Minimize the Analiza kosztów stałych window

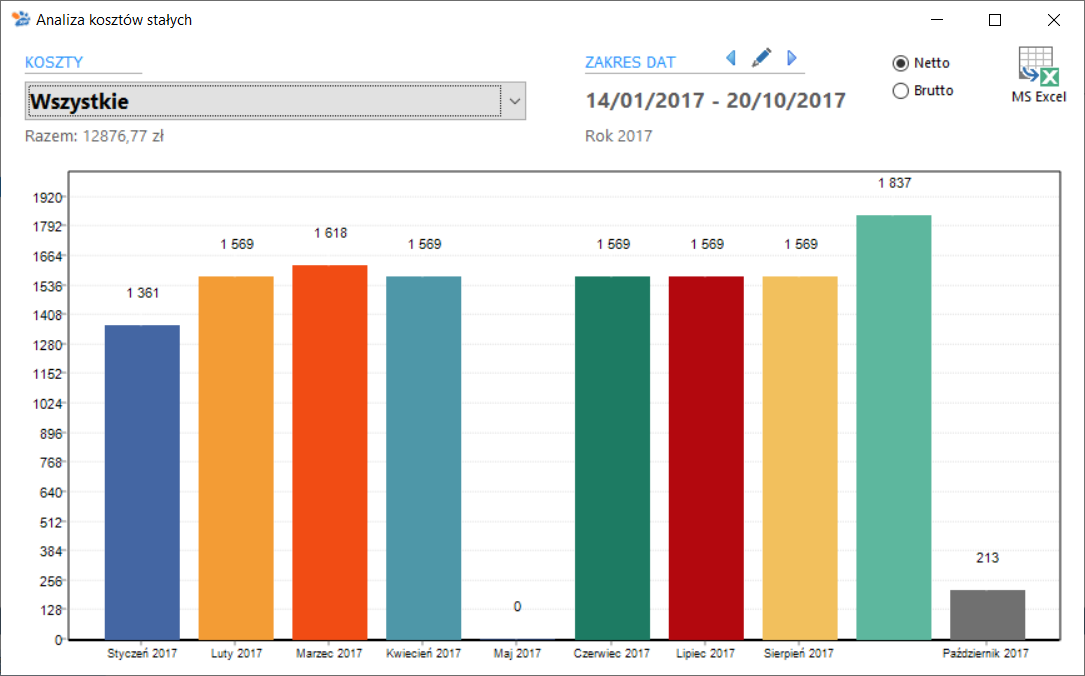click(x=937, y=20)
